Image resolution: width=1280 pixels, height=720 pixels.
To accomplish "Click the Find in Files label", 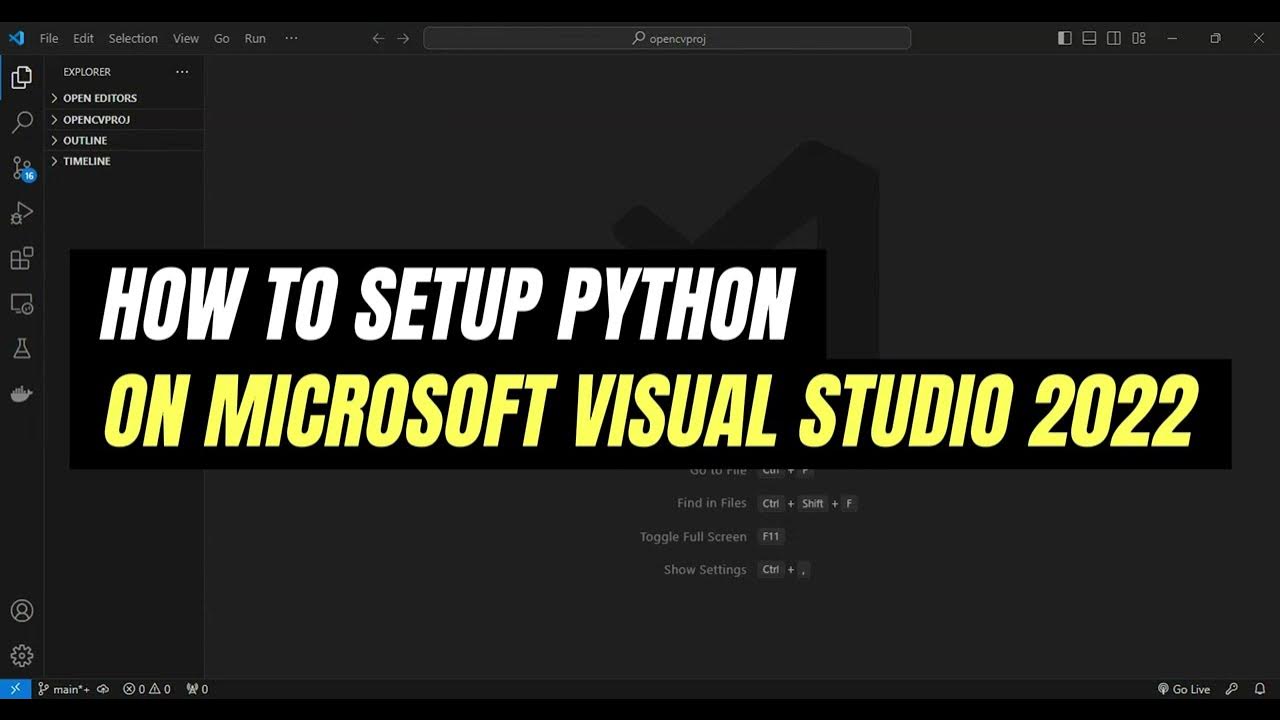I will point(712,503).
